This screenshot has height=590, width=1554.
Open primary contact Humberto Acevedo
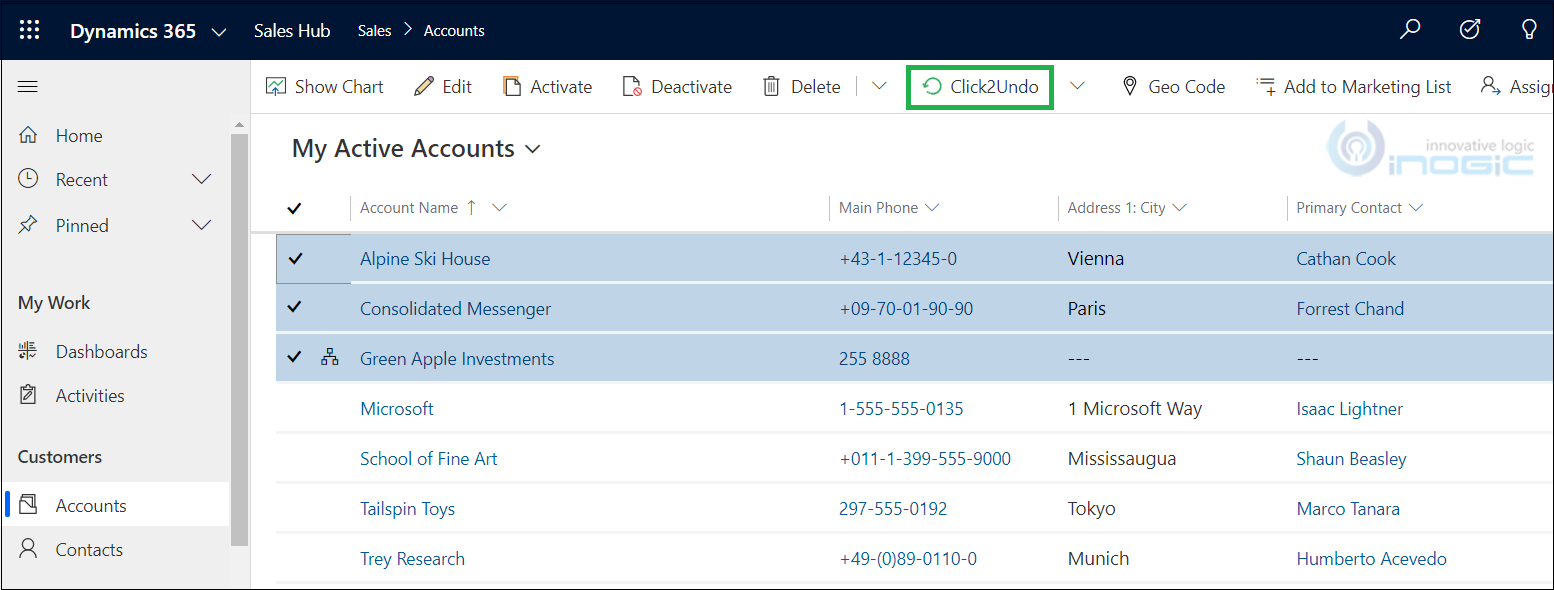(1371, 559)
